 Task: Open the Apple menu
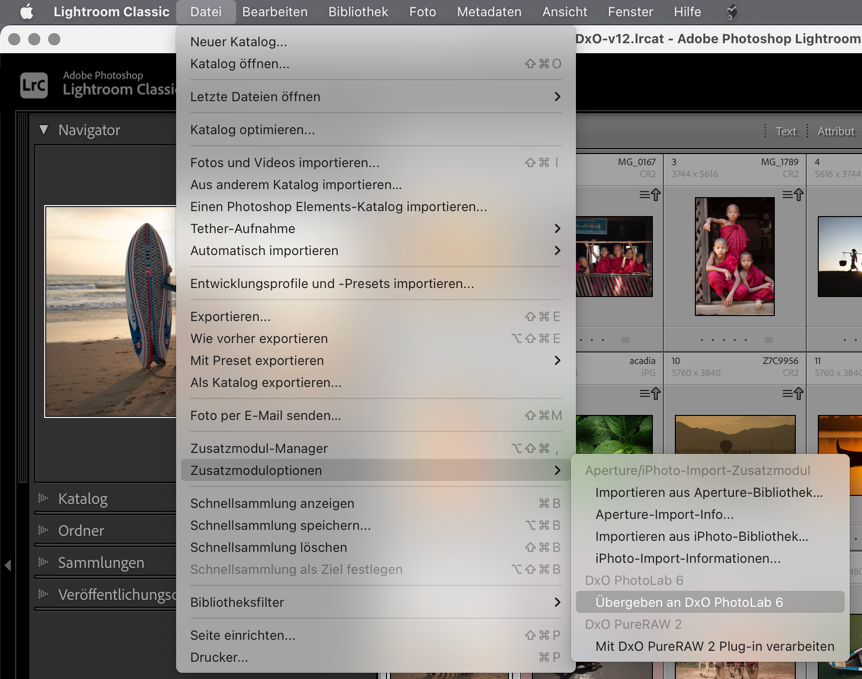pyautogui.click(x=26, y=12)
